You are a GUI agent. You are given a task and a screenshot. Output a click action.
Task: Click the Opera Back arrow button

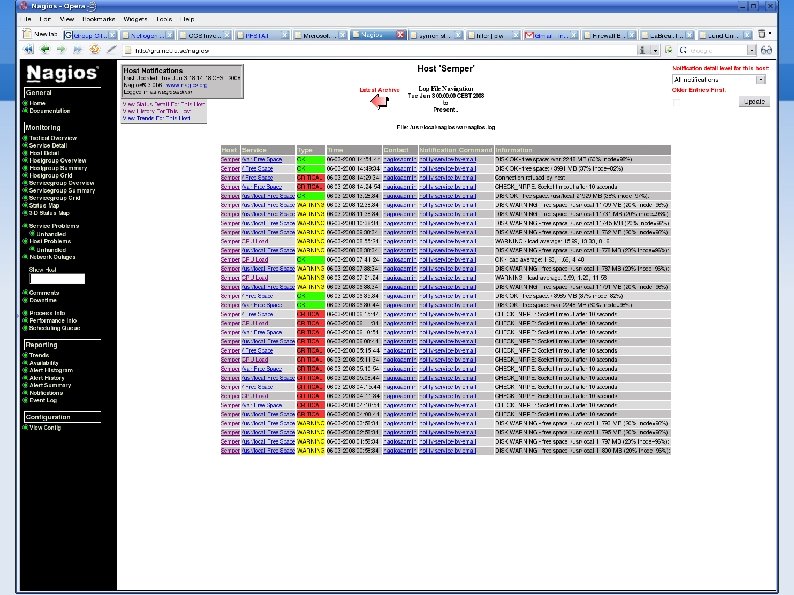[45, 50]
